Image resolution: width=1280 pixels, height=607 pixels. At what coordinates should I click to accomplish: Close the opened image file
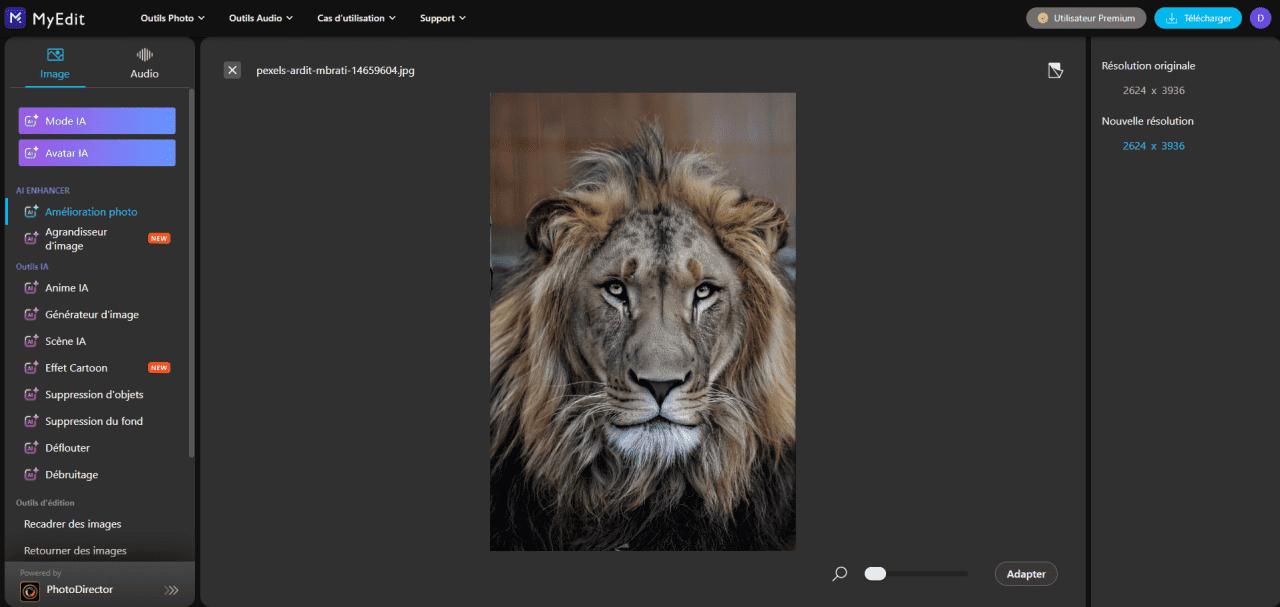pyautogui.click(x=232, y=70)
